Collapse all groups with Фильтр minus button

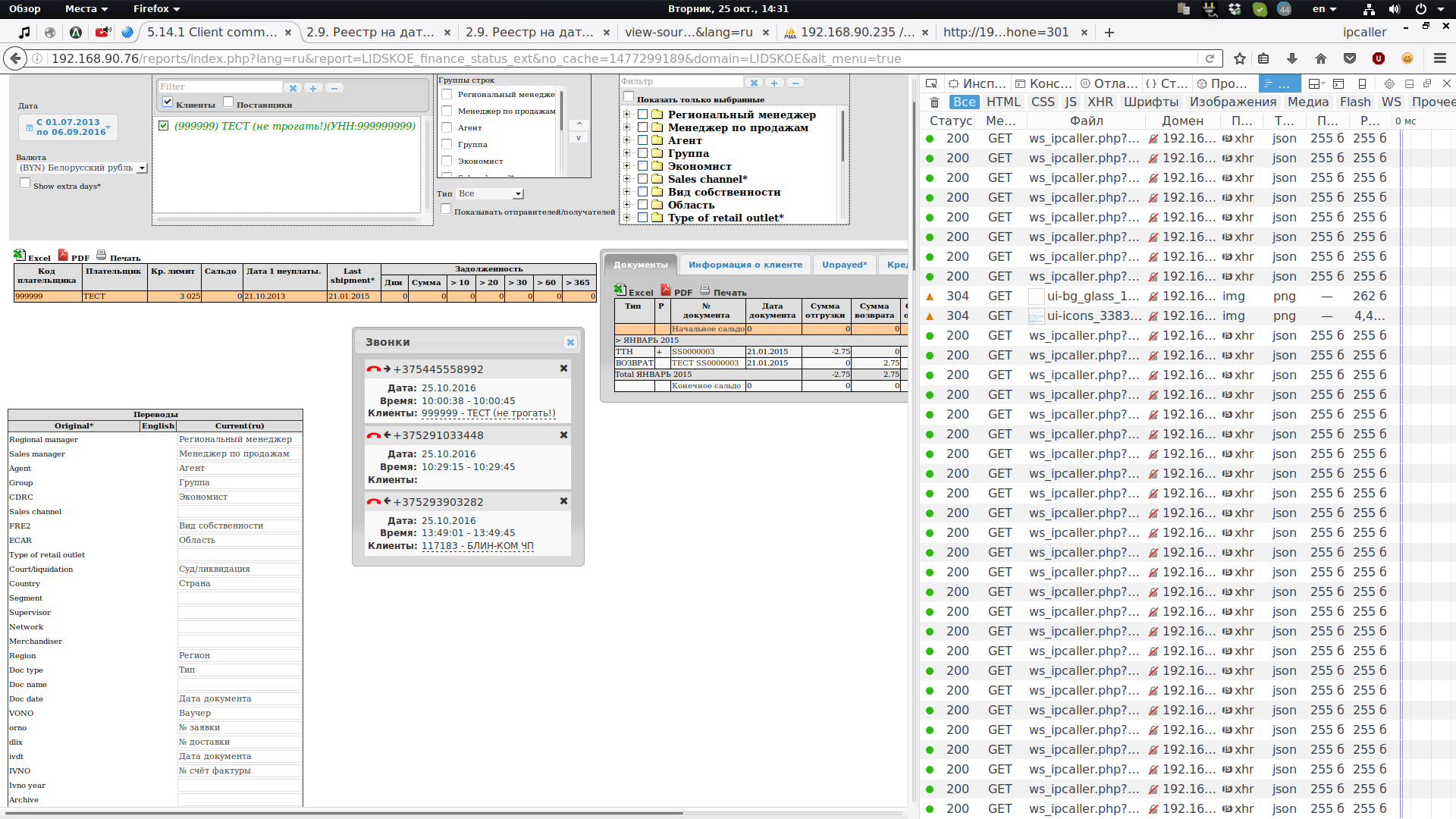click(x=794, y=83)
